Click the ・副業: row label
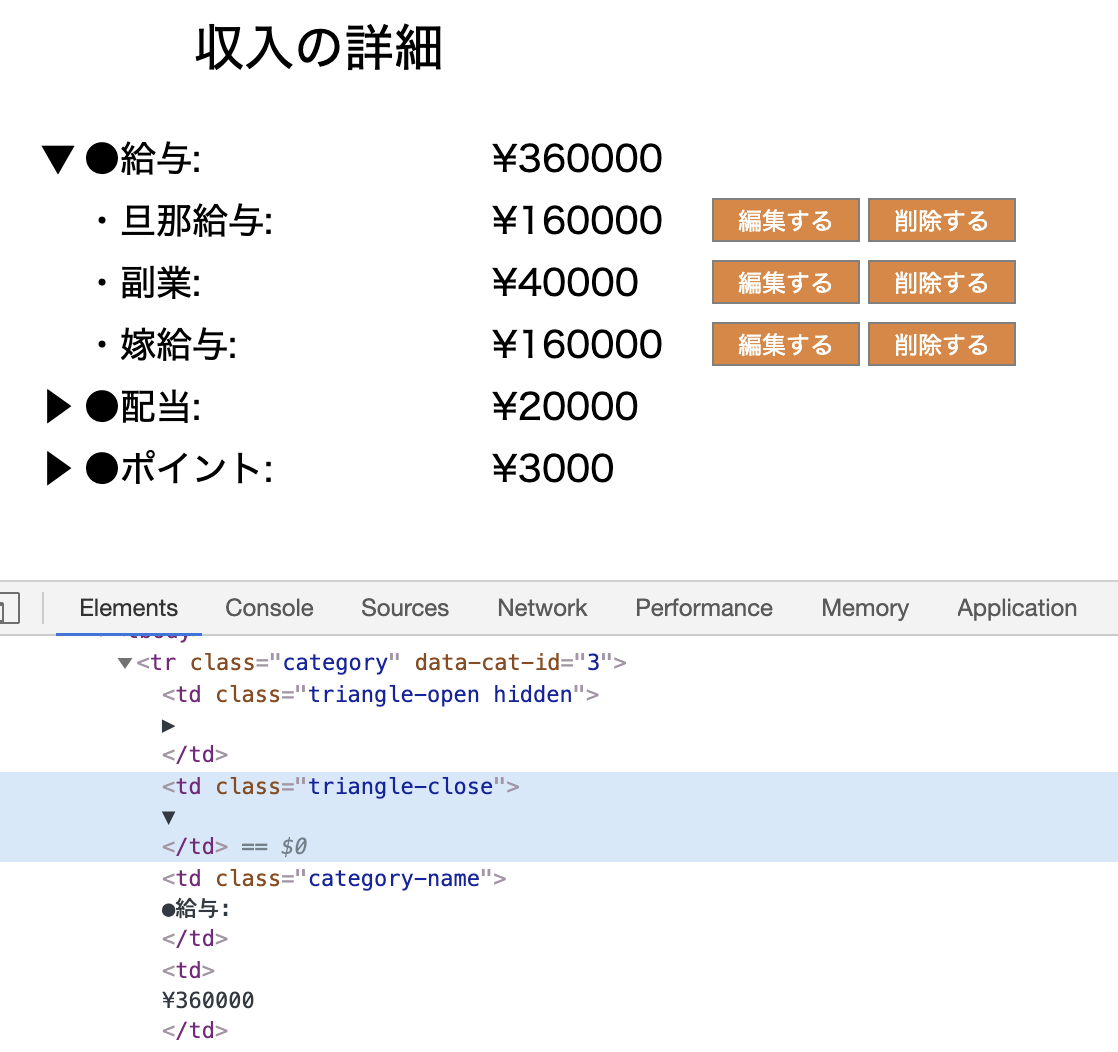 [149, 282]
